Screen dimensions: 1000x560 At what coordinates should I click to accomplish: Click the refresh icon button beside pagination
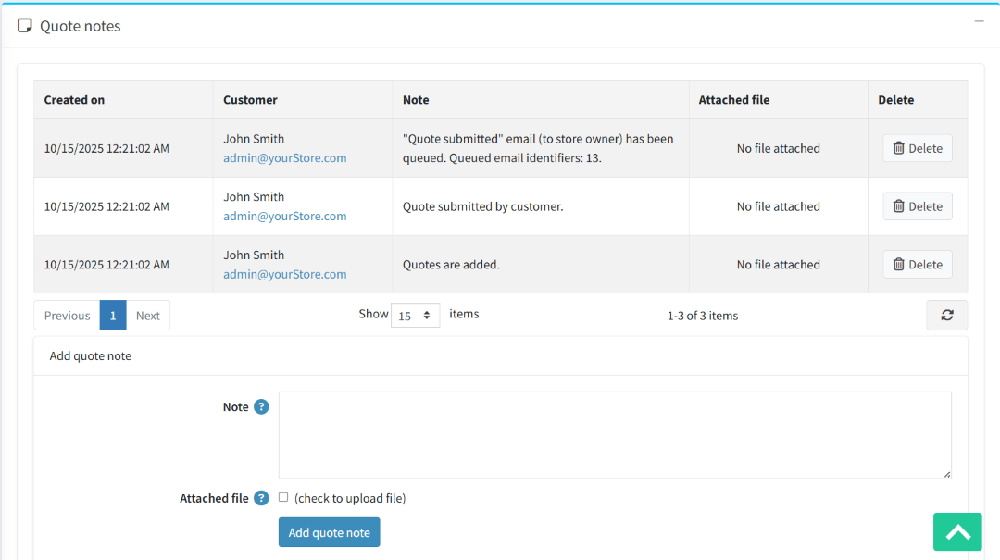pyautogui.click(x=947, y=315)
